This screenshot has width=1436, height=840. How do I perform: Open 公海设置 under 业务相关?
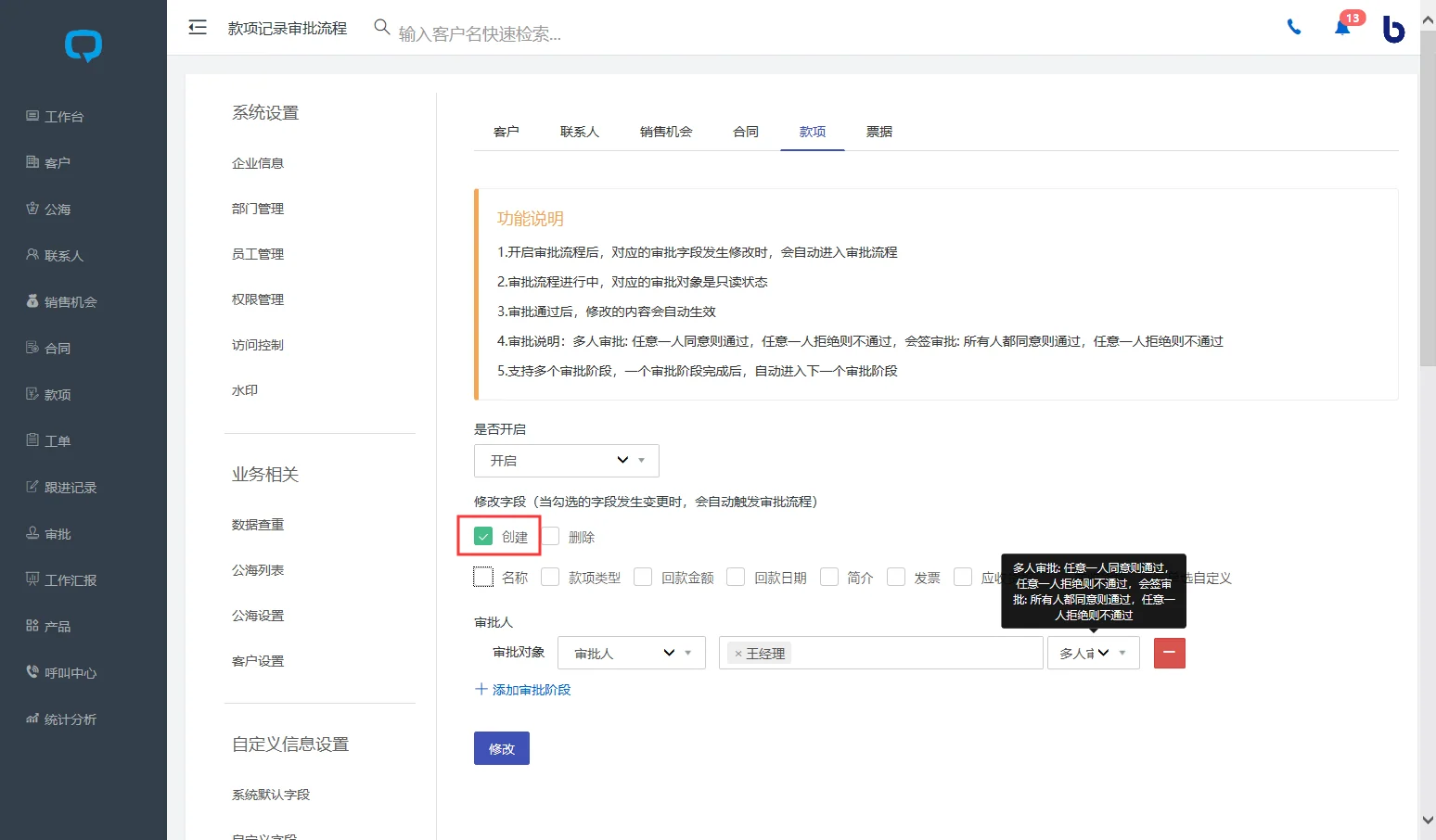(x=258, y=616)
